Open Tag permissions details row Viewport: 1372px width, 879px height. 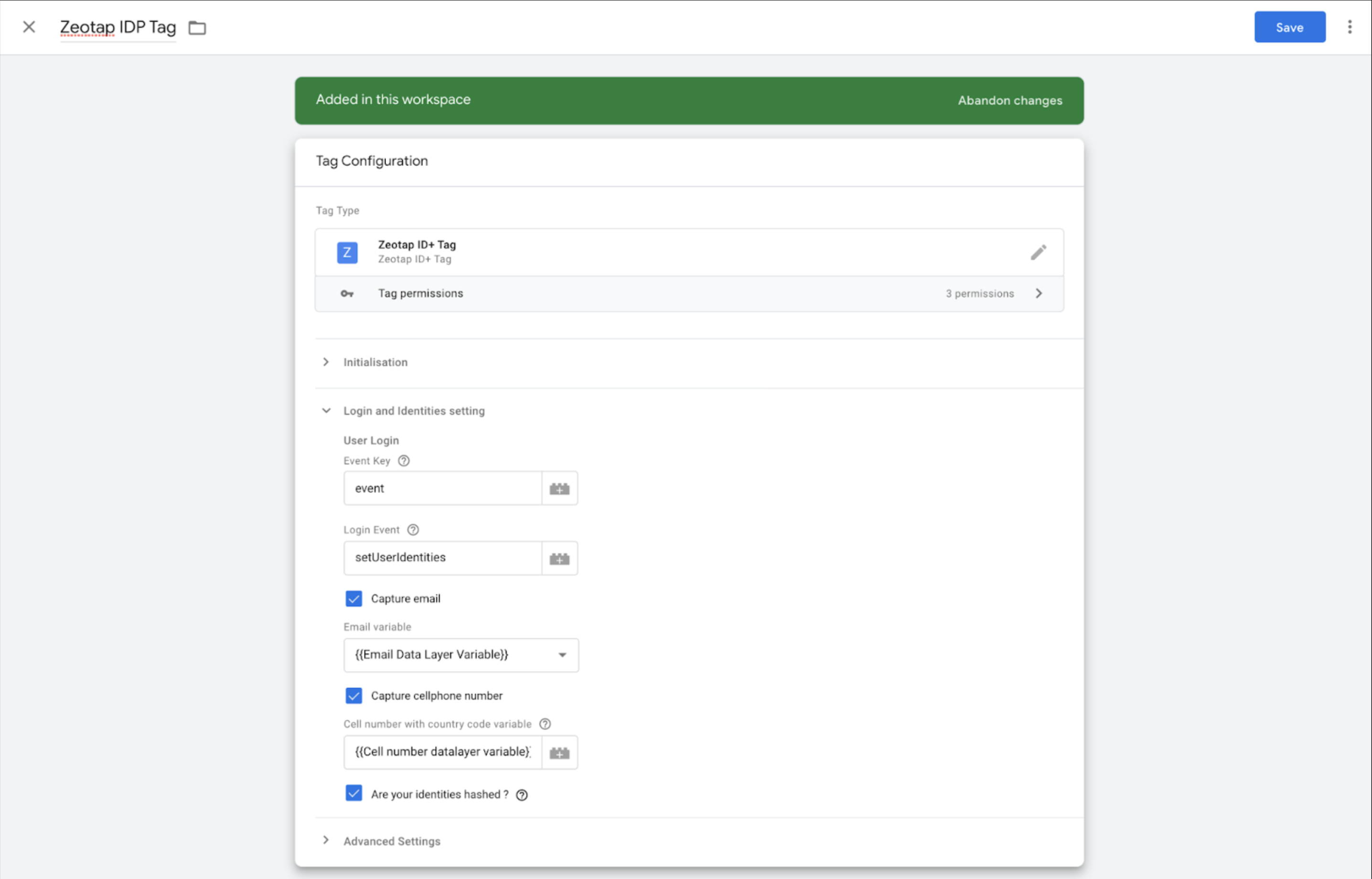tap(689, 293)
